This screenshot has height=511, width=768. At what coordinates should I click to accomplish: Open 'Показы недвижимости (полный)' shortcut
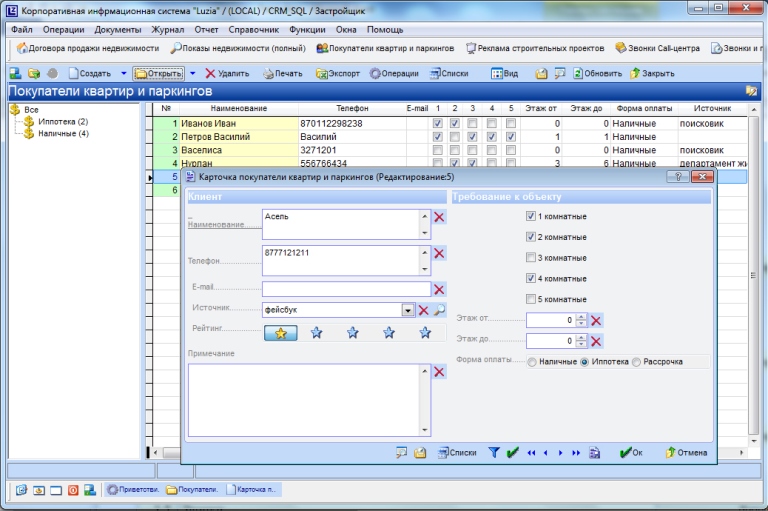point(238,48)
